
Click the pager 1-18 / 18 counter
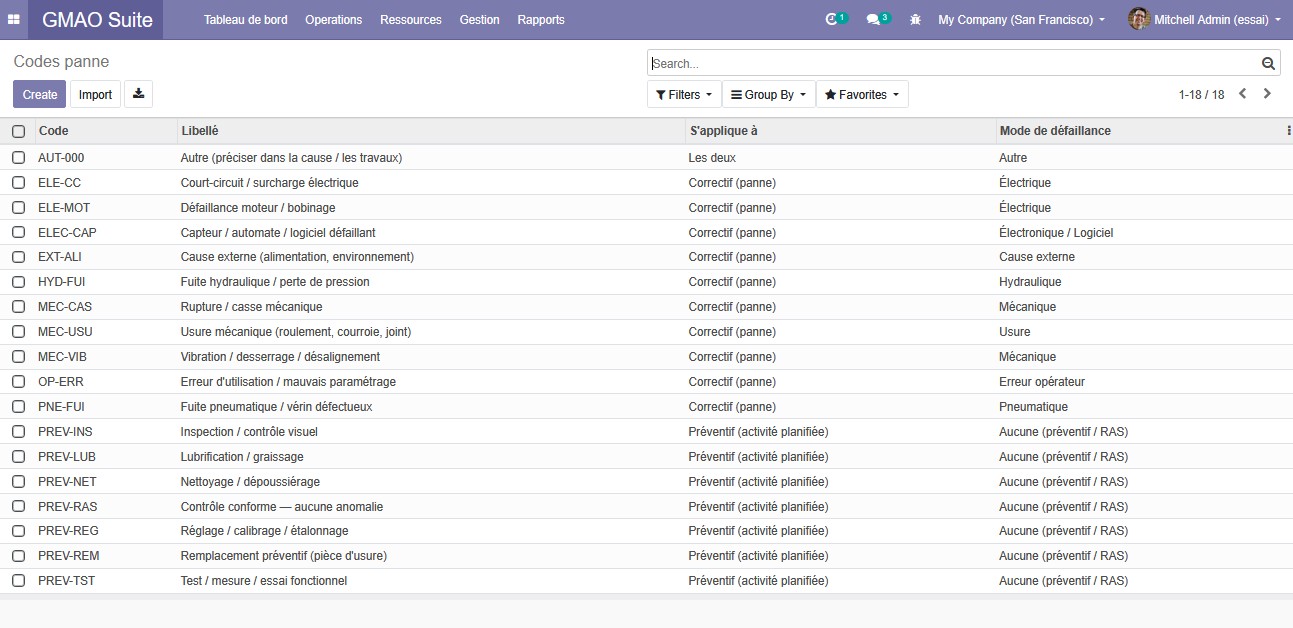(1201, 94)
